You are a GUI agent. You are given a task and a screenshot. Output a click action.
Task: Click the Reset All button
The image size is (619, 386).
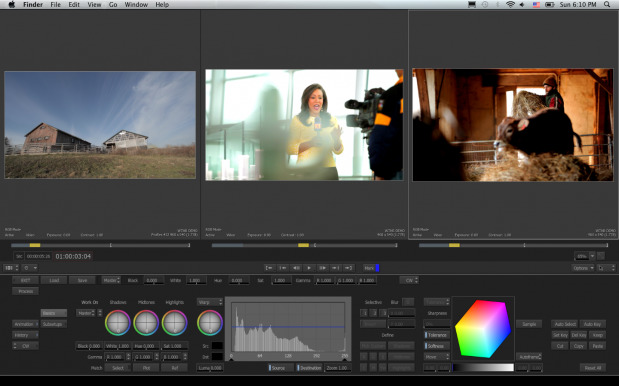[593, 367]
